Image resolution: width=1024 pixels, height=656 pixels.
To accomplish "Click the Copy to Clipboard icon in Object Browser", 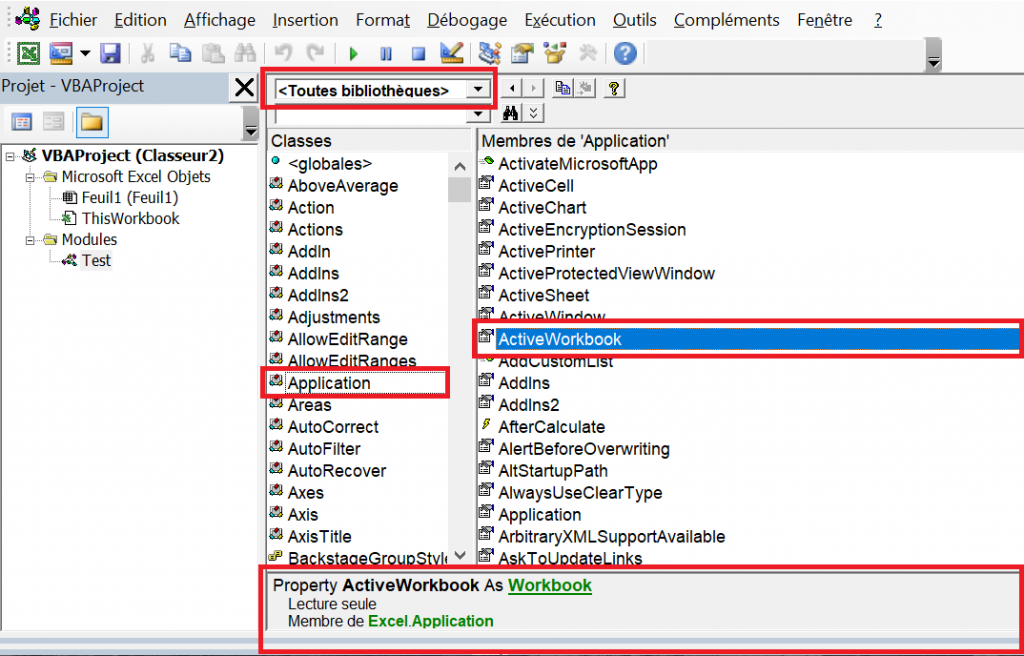I will pos(563,89).
